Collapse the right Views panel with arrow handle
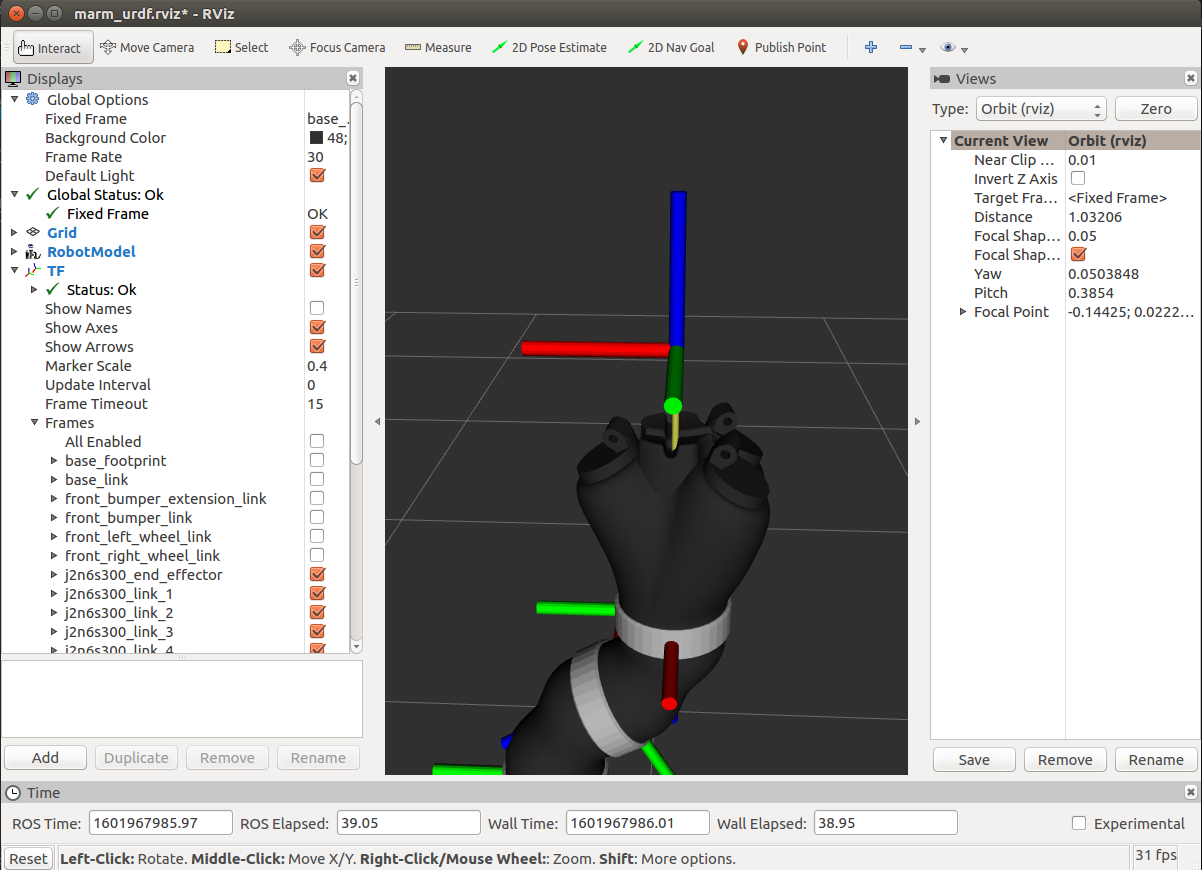Screen dimensions: 1202x870 click(x=918, y=422)
